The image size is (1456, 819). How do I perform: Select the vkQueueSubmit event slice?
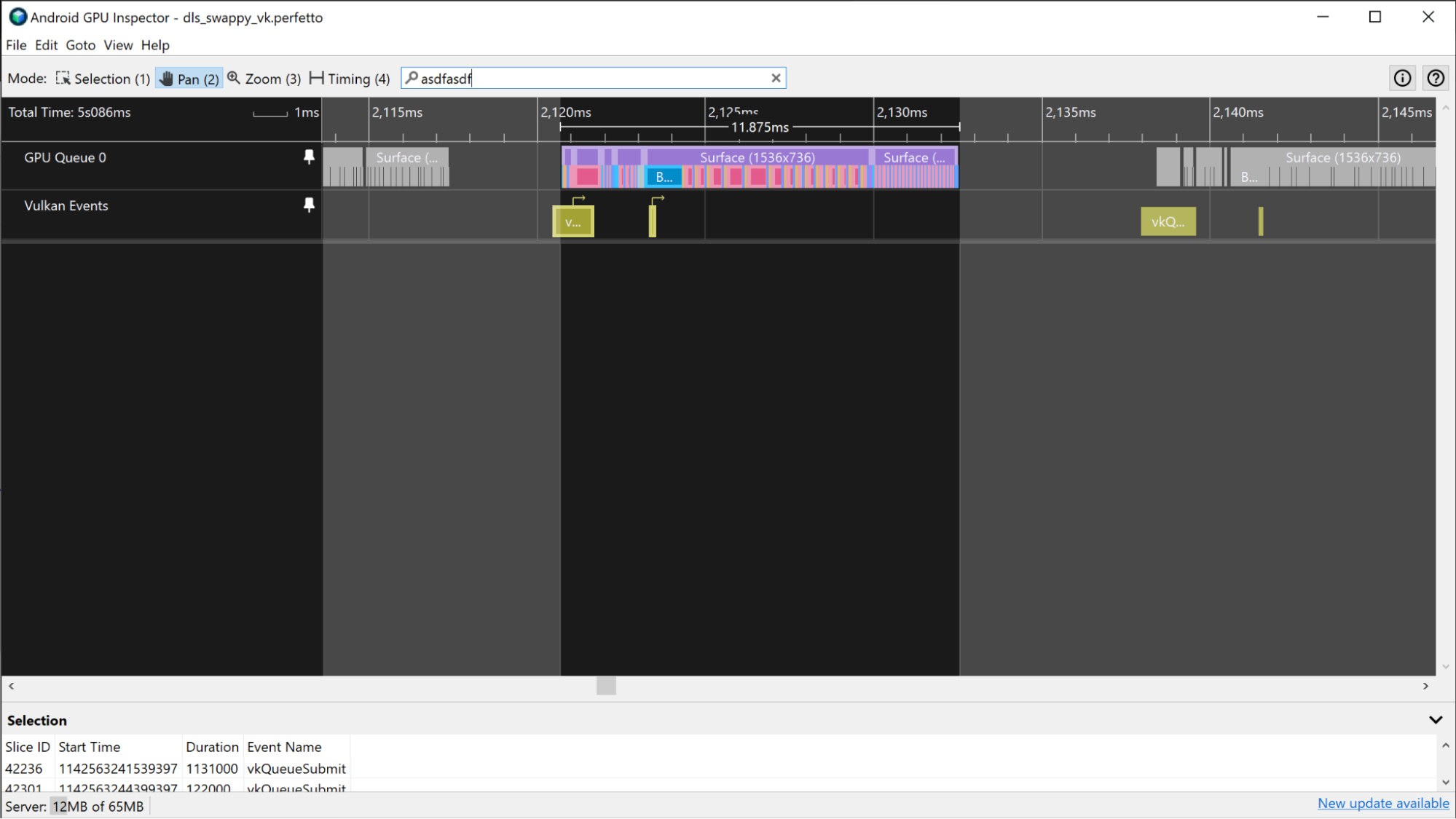coord(1166,221)
